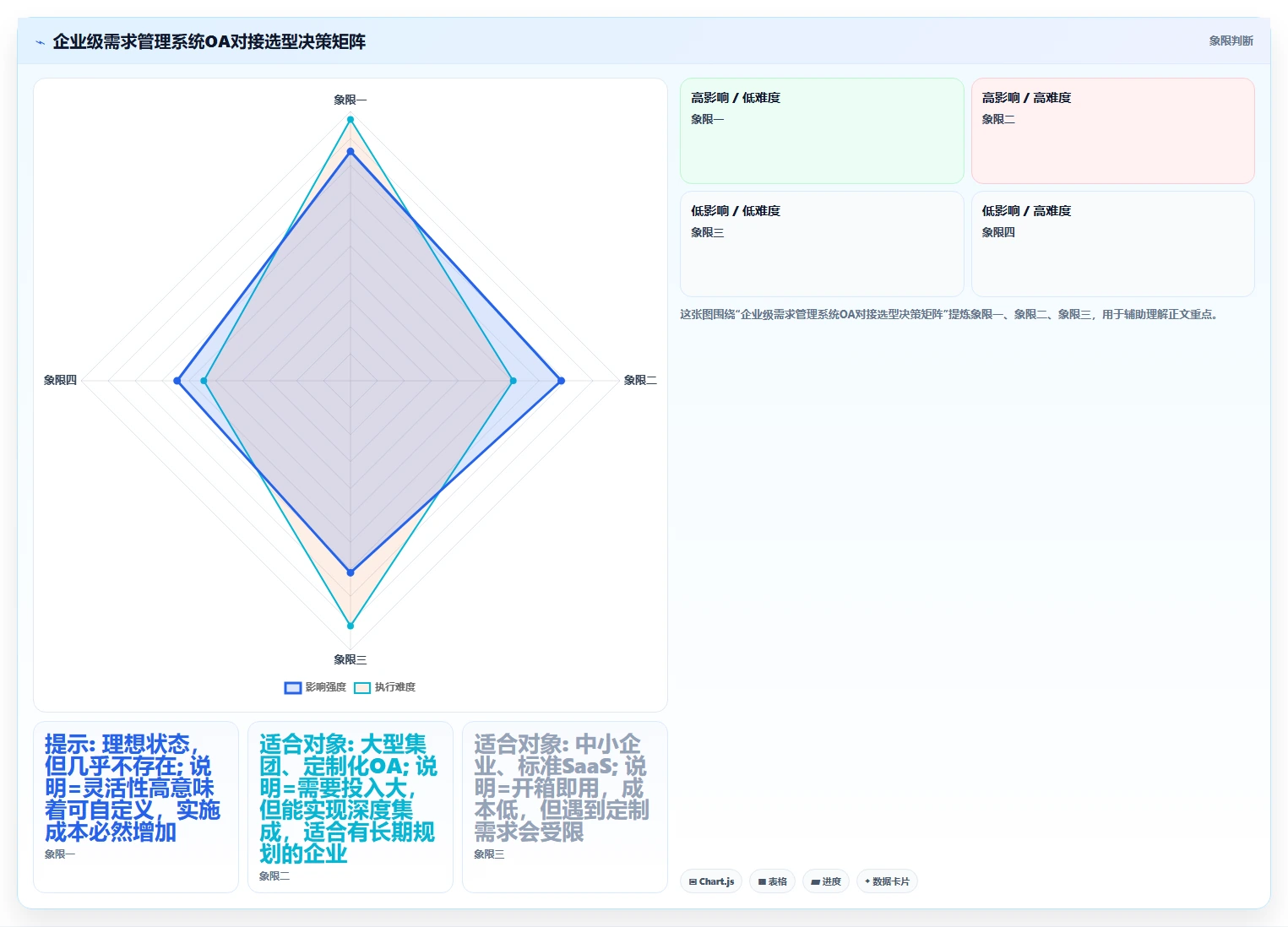Select the teal 执行难度 point on 象限二 axis

click(513, 381)
